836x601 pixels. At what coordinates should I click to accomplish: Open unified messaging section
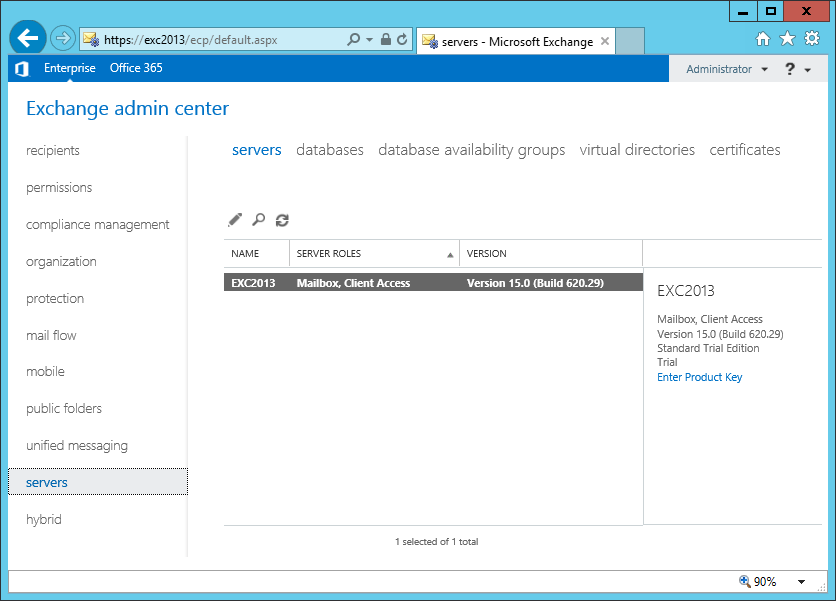[77, 446]
